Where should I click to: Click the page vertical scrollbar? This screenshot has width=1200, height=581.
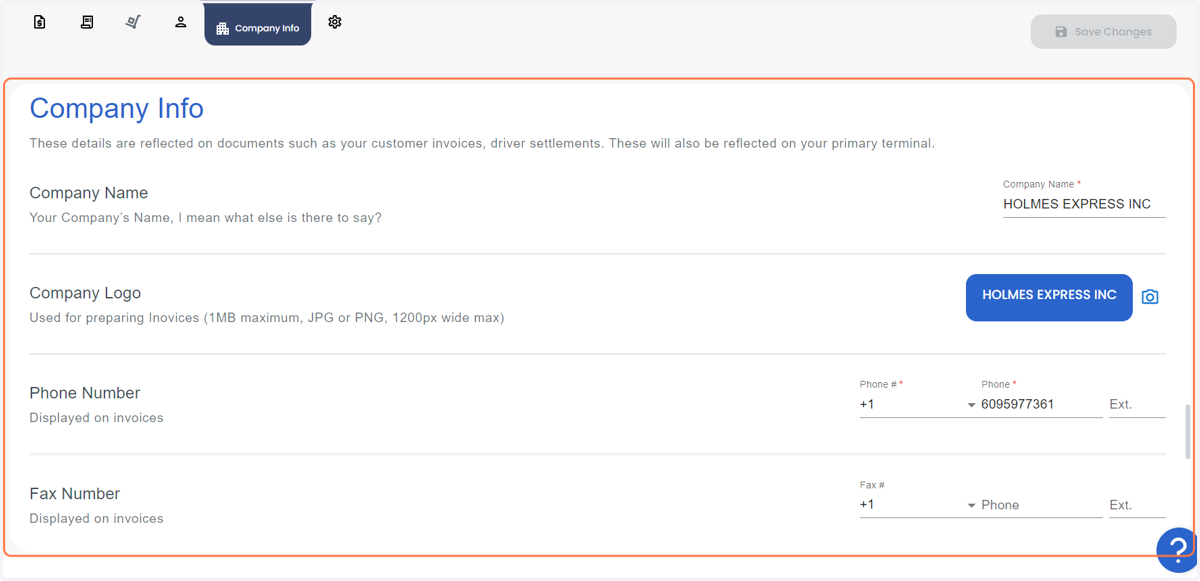tap(1188, 432)
